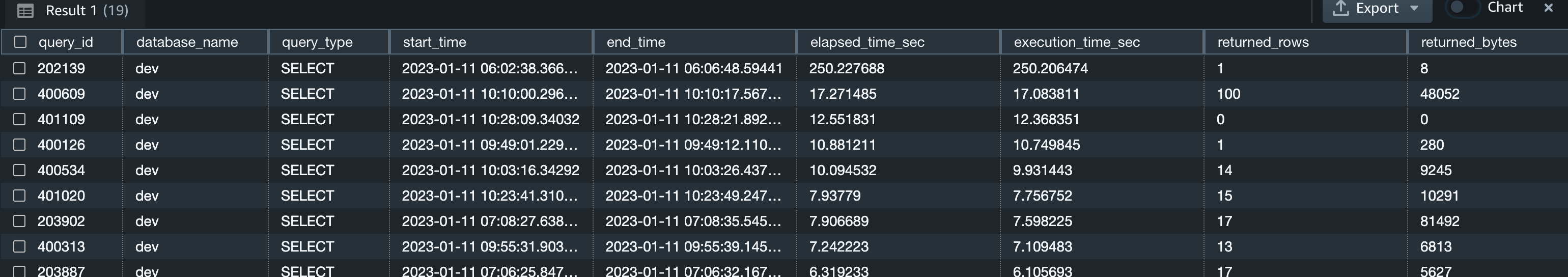Sort by the end_time column header

635,42
